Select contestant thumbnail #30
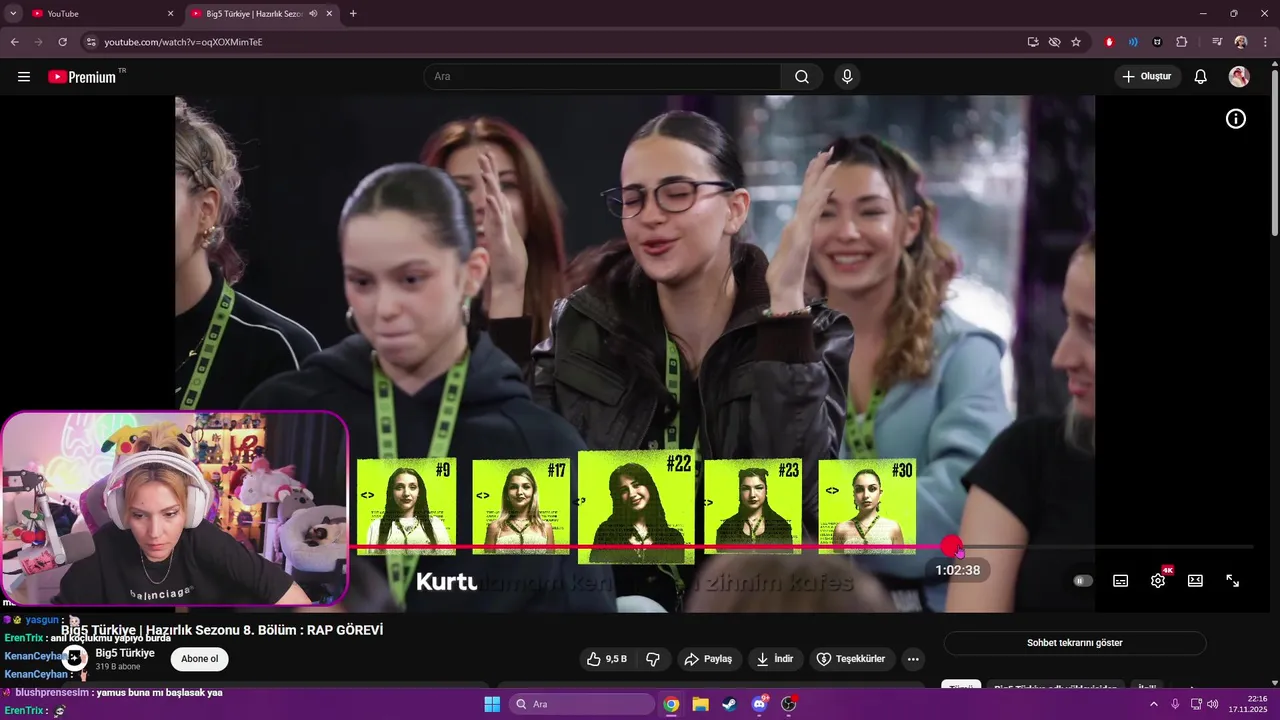This screenshot has width=1280, height=720. tap(867, 506)
